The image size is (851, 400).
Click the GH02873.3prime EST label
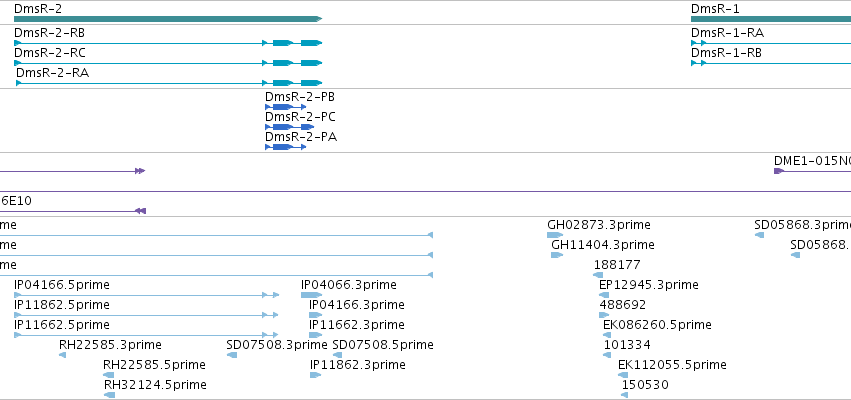(599, 225)
